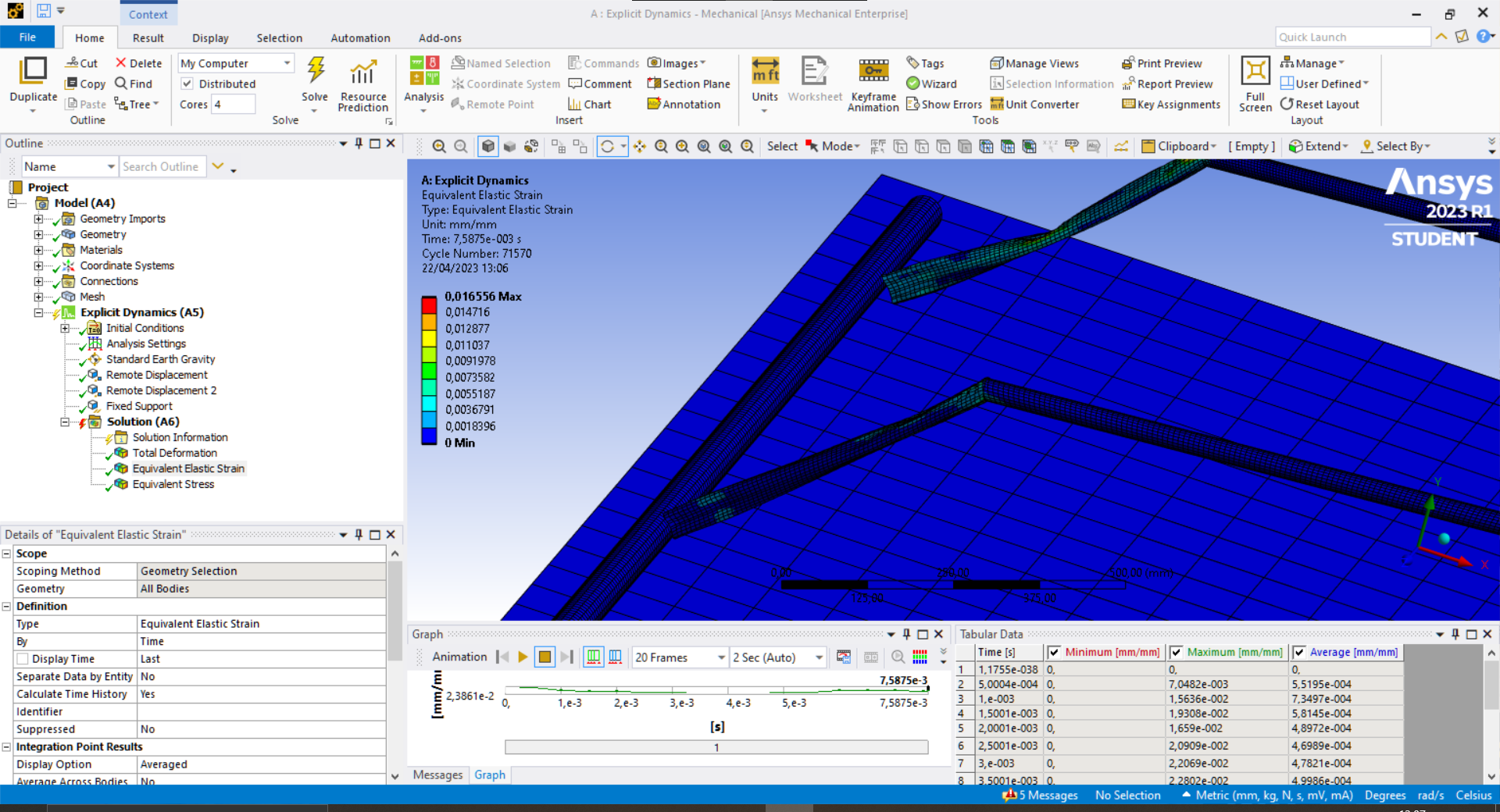1500x812 pixels.
Task: Switch to the Messages tab
Action: pyautogui.click(x=437, y=775)
